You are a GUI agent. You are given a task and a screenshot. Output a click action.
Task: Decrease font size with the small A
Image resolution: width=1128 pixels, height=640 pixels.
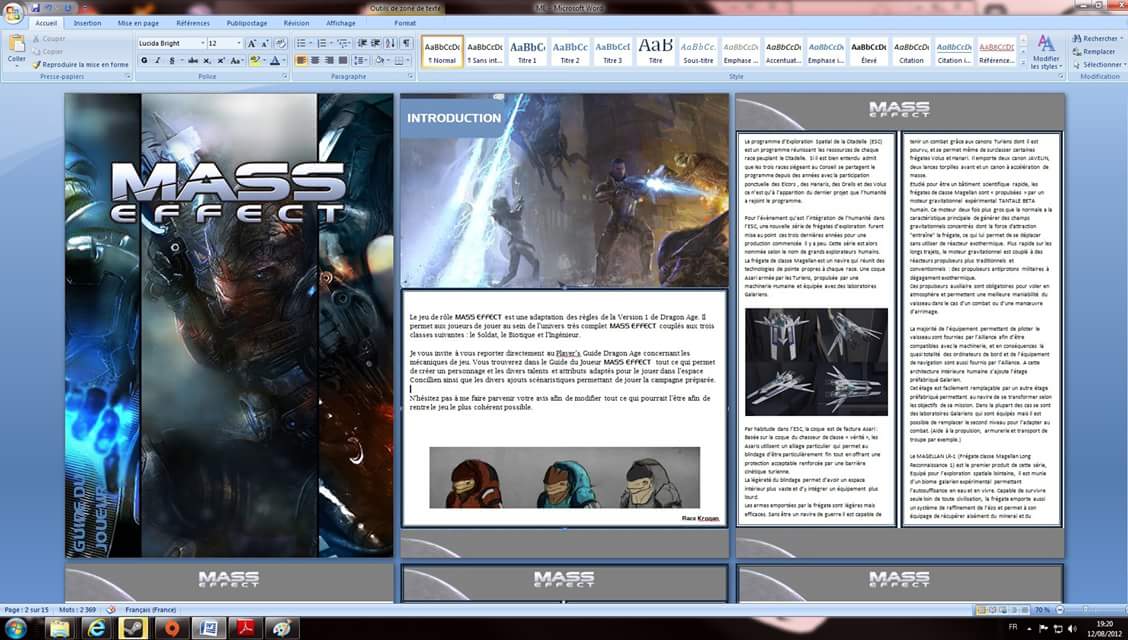[x=265, y=43]
